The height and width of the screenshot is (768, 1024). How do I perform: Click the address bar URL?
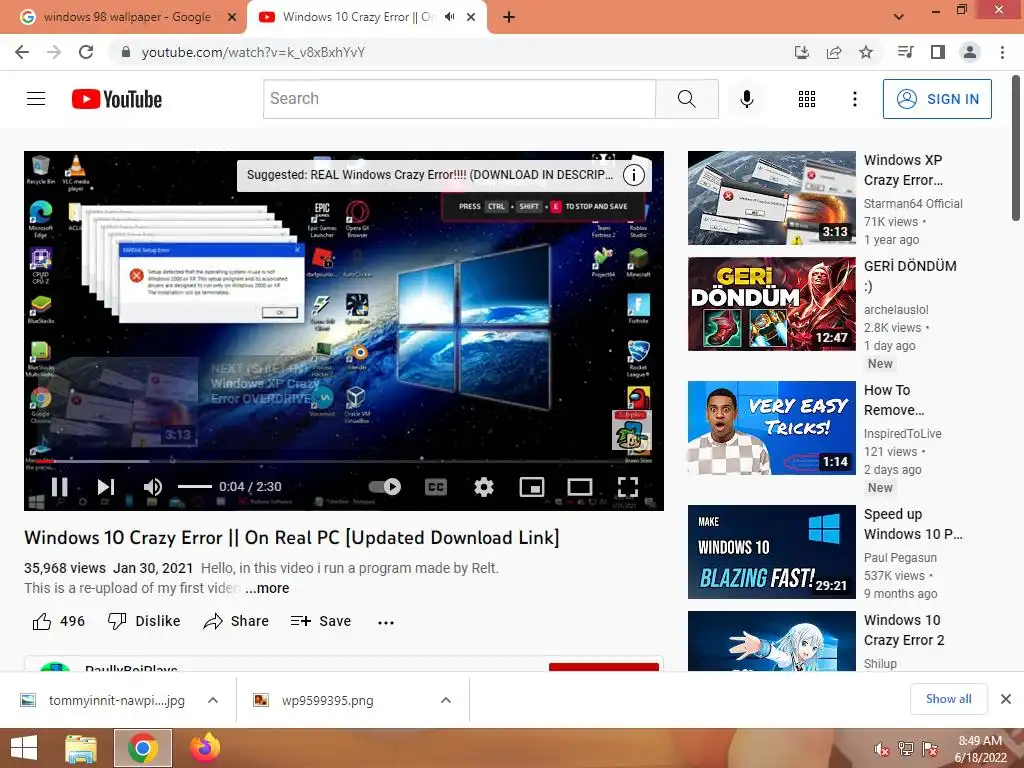(x=253, y=52)
